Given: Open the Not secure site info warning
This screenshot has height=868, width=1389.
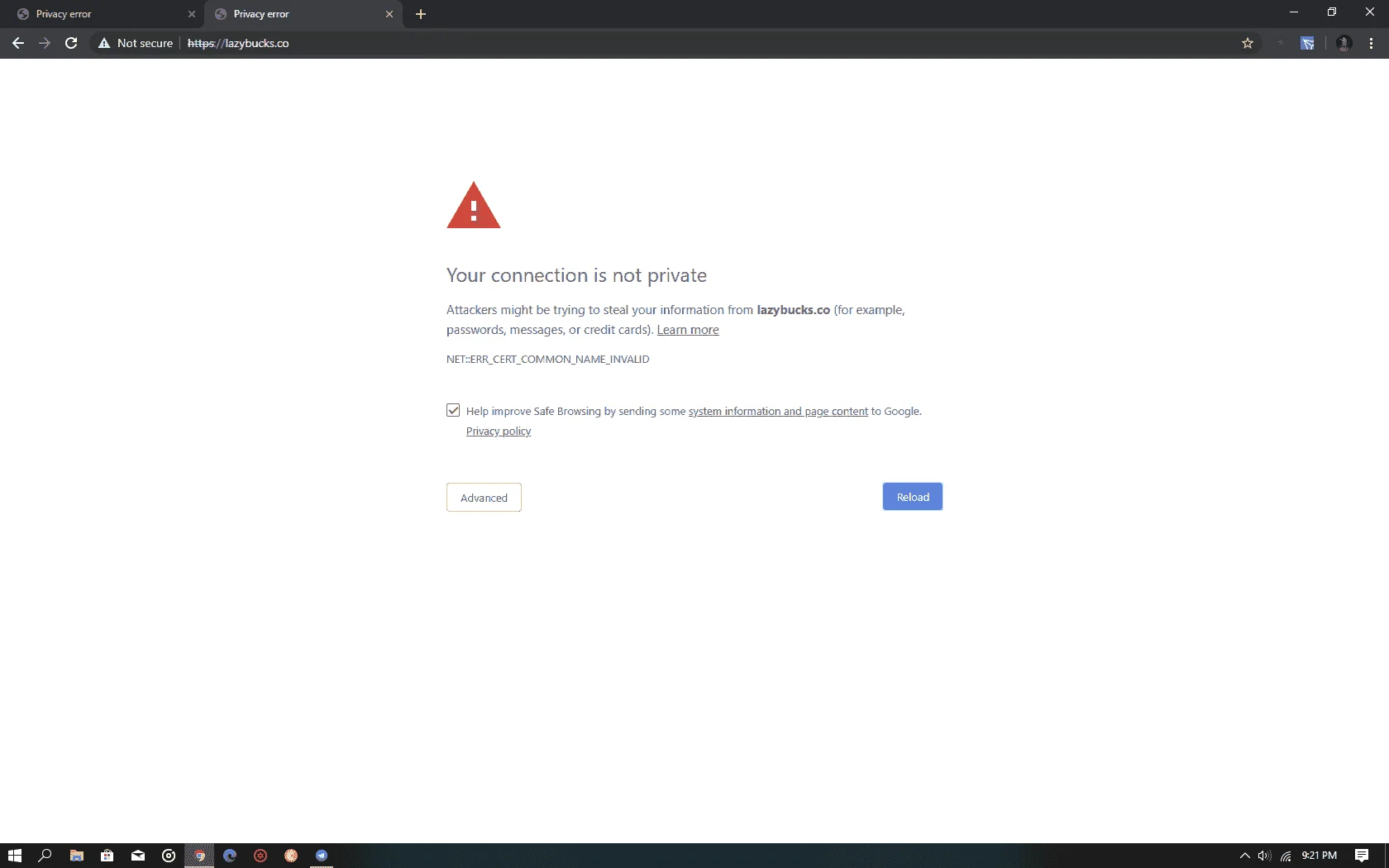Looking at the screenshot, I should [x=136, y=43].
